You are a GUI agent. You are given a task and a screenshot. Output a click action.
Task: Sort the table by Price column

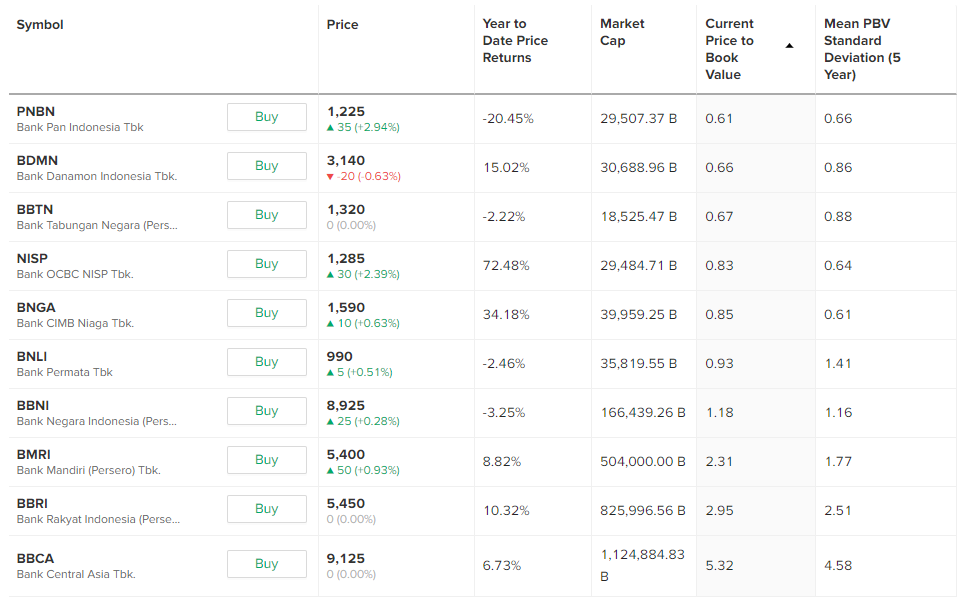click(x=342, y=24)
